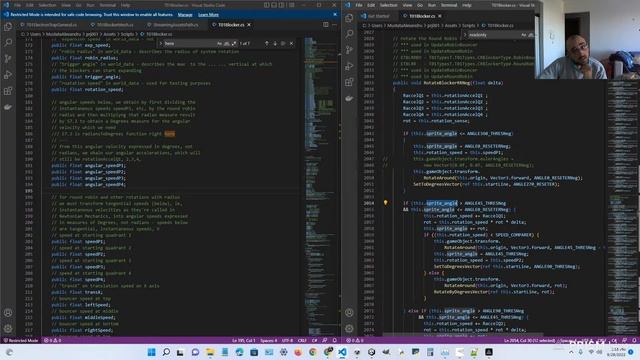
Task: Toggle Secondary Side Bar in left title bar
Action: pyautogui.click(x=282, y=5)
